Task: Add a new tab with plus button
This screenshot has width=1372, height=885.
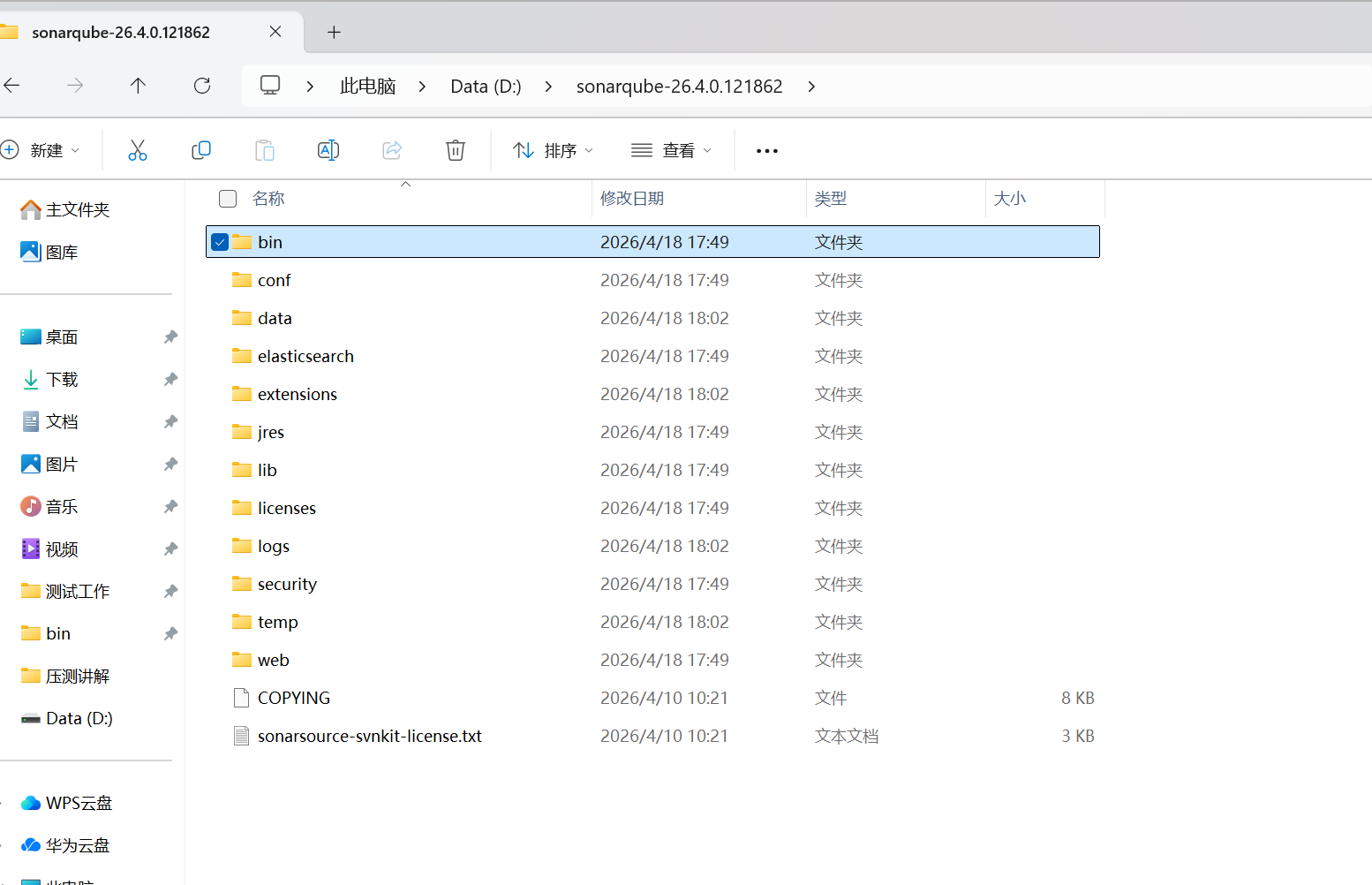Action: point(334,33)
